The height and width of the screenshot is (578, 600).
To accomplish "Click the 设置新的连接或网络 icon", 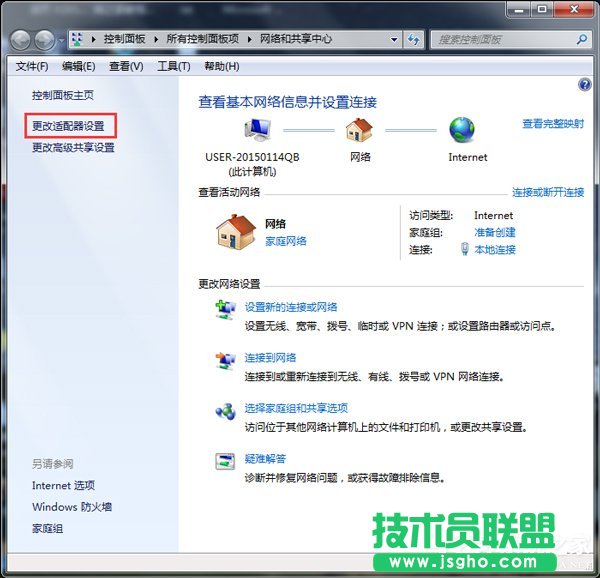I will point(225,310).
